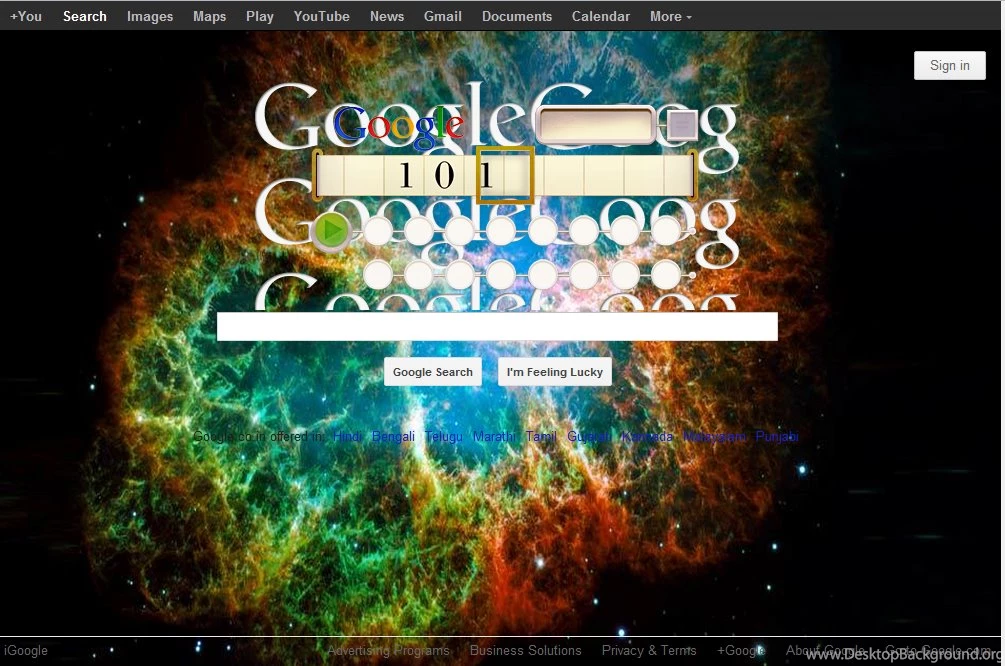Screen dimensions: 1005x666
Task: Click the Google Search button
Action: pyautogui.click(x=433, y=372)
